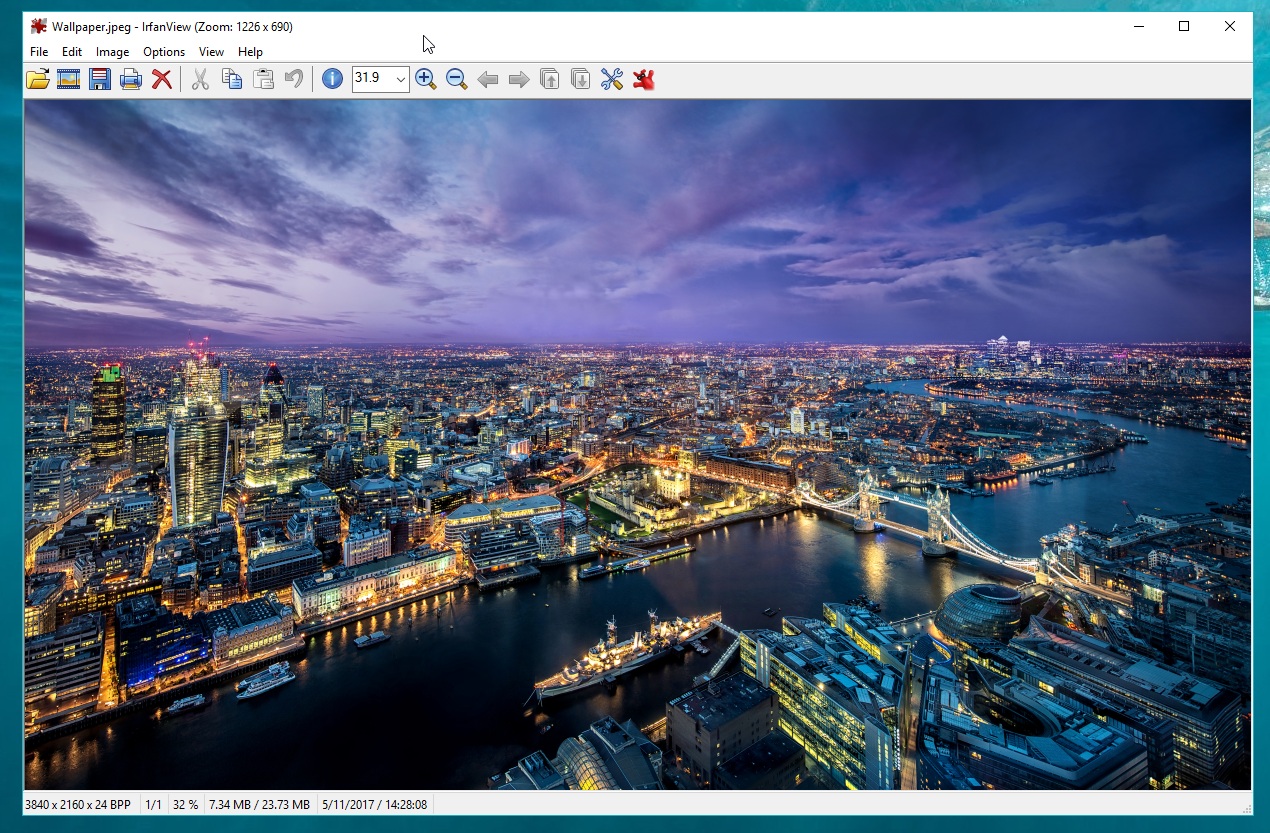Click the red IrfanView About mascot icon

tap(643, 79)
